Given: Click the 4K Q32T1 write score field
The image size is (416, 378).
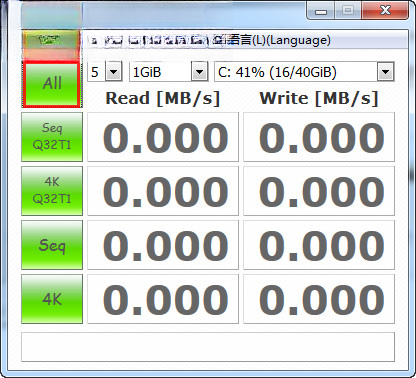Looking at the screenshot, I should pos(319,191).
